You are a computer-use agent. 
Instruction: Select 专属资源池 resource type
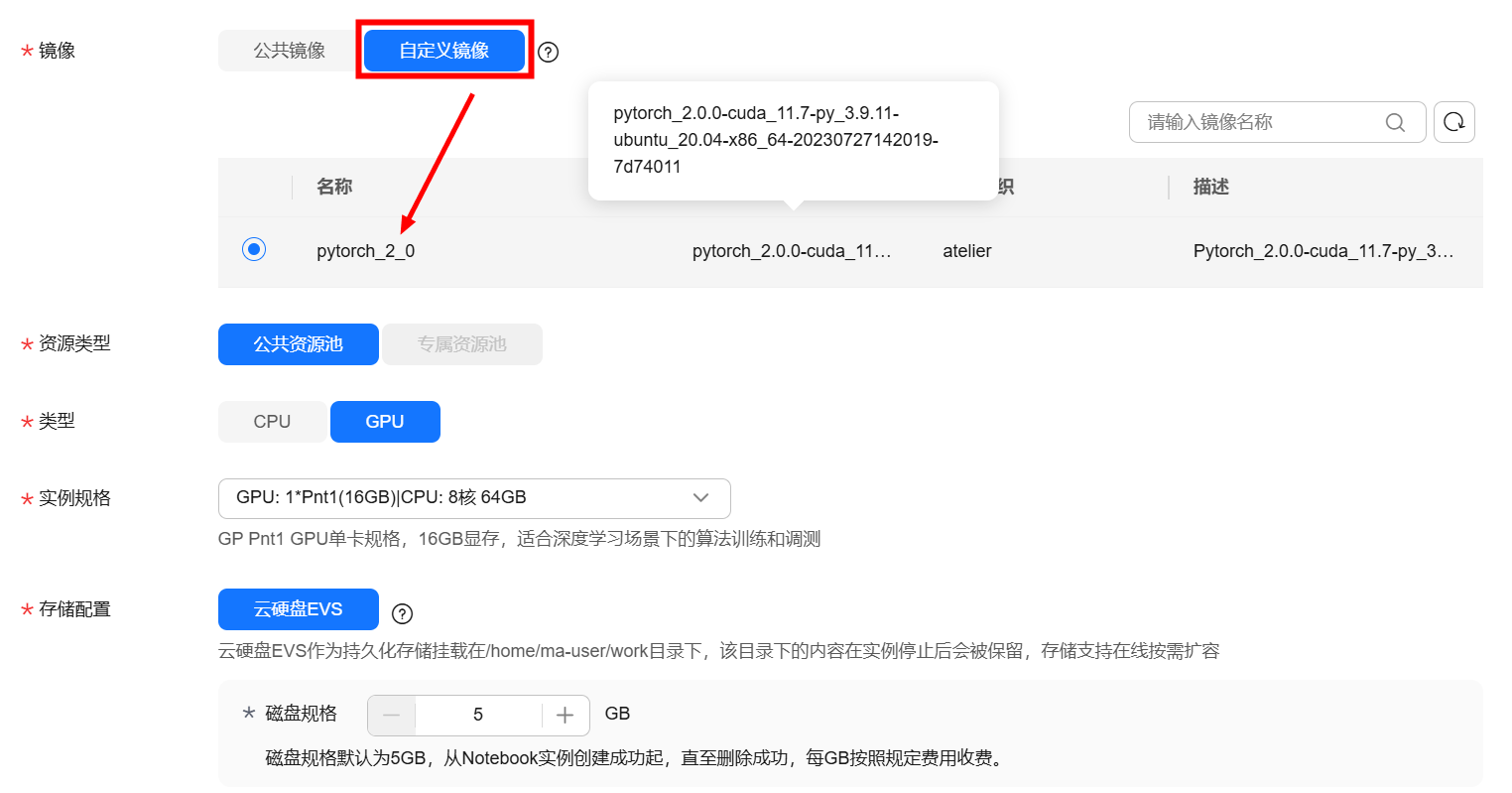461,344
